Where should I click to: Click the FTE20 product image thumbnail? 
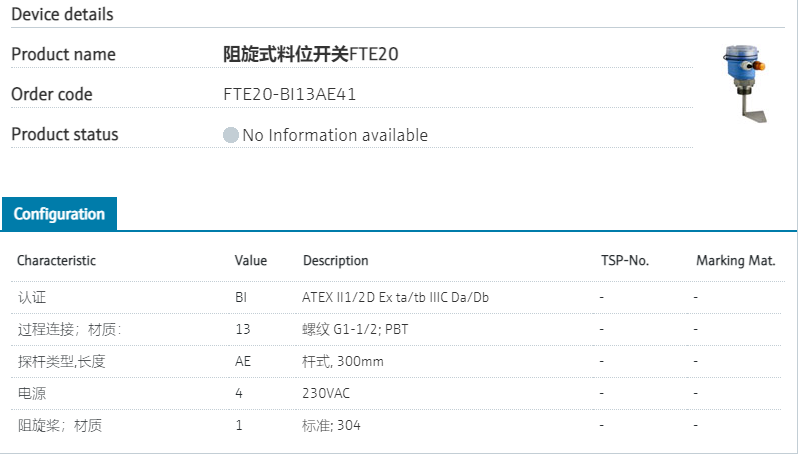point(745,84)
